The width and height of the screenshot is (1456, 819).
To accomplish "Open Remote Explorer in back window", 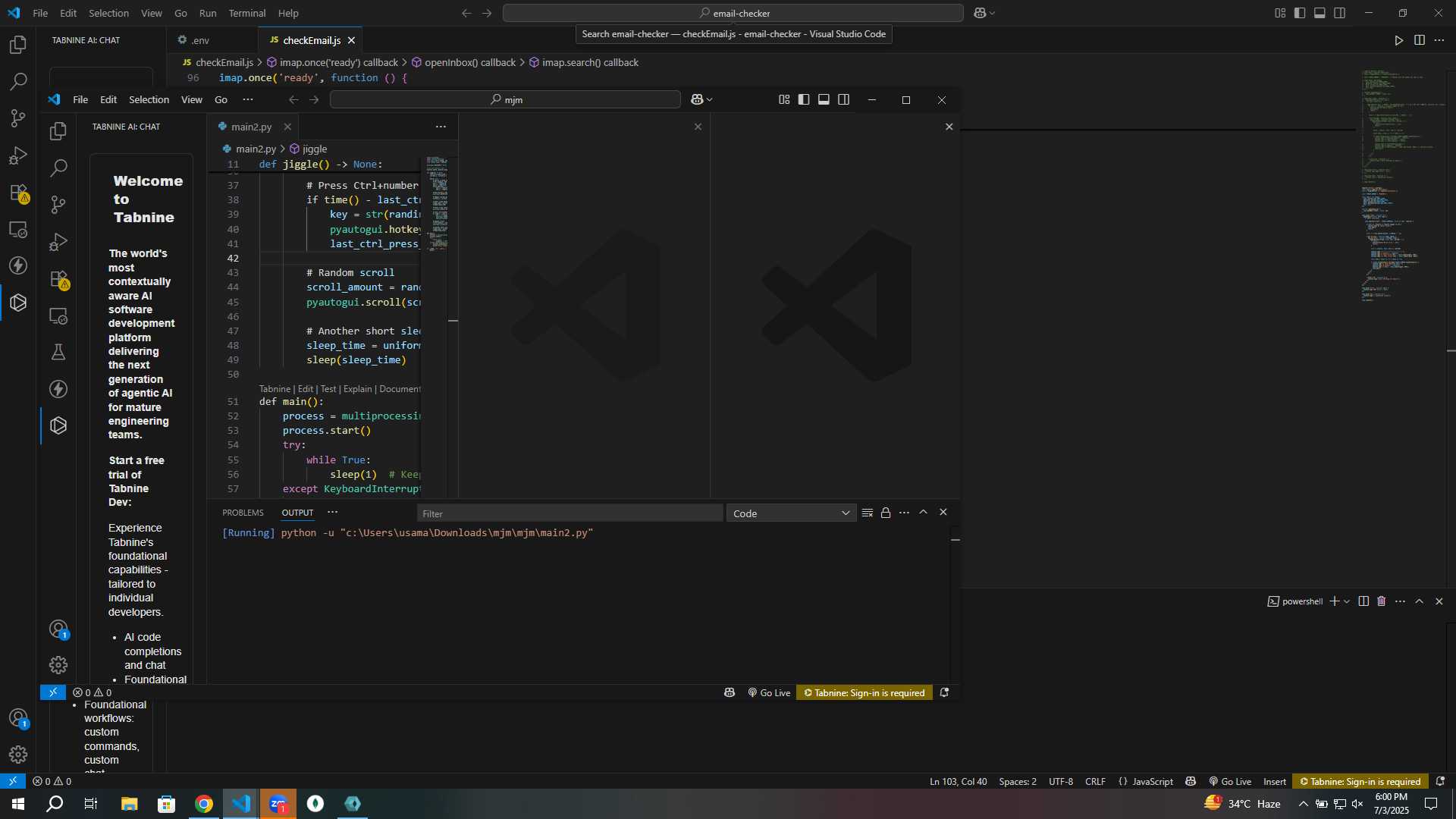I will [x=18, y=229].
